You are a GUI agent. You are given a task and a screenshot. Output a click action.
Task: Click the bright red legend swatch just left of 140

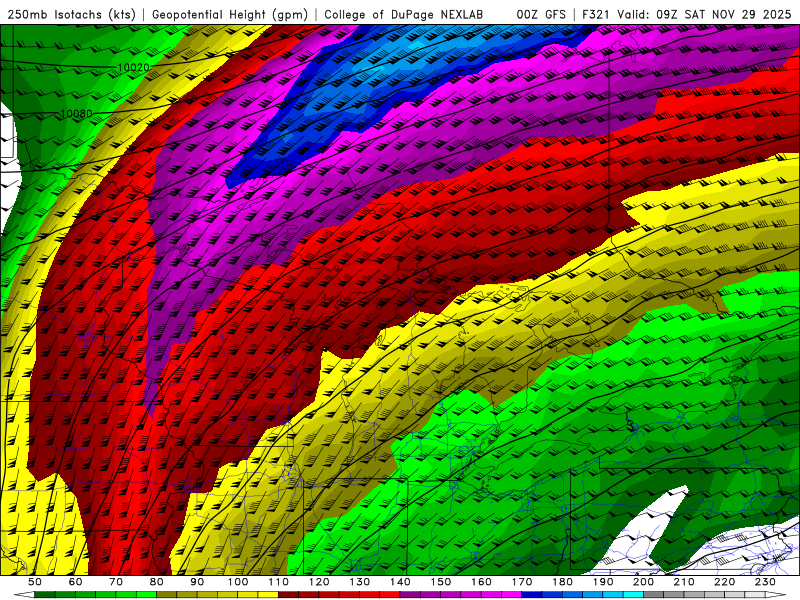(390, 595)
